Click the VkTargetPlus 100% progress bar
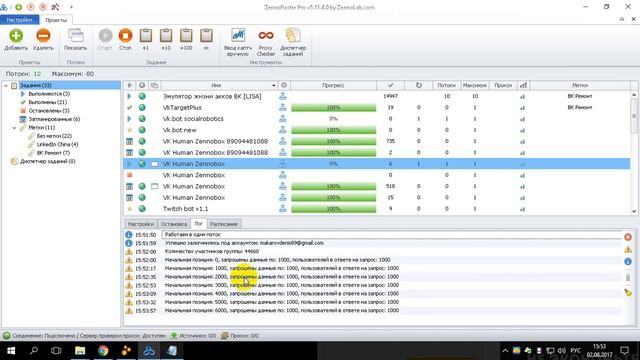This screenshot has height=360, width=640. pos(333,108)
